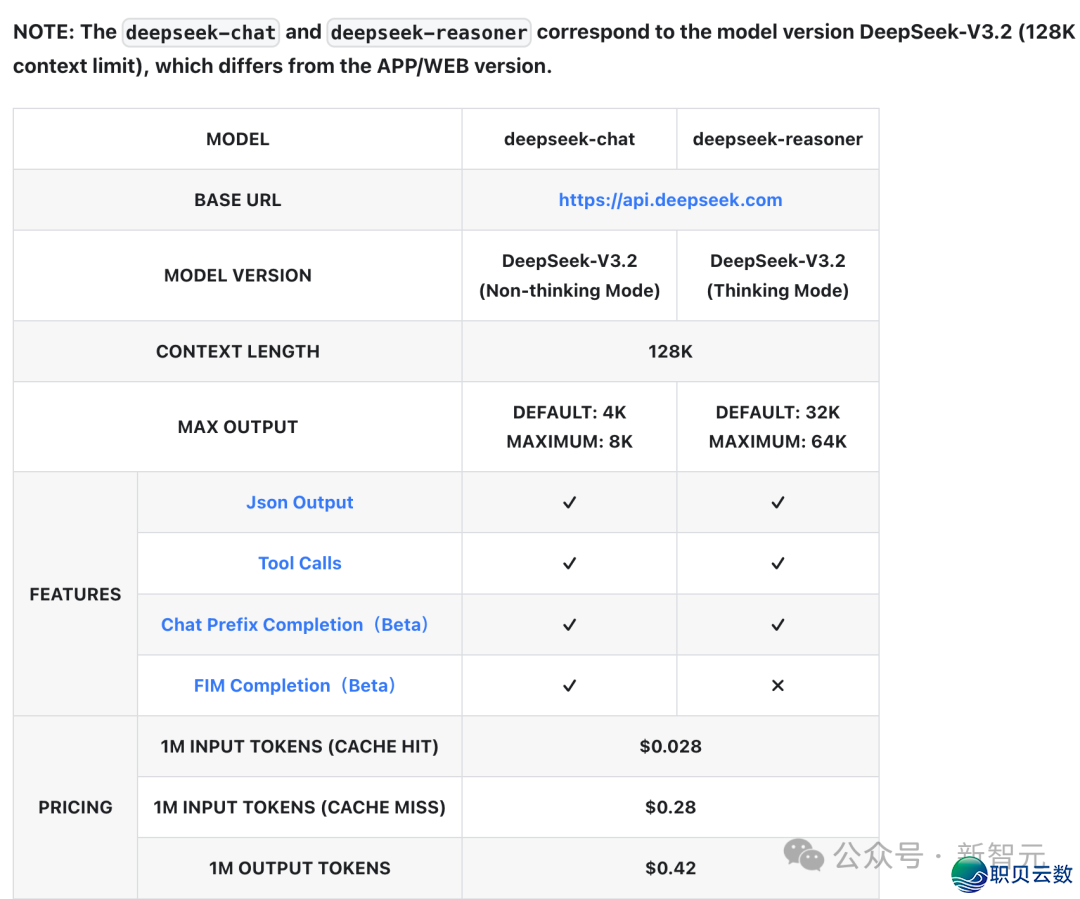Open the Json Output documentation link
Image resolution: width=1080 pixels, height=899 pixels.
[299, 502]
